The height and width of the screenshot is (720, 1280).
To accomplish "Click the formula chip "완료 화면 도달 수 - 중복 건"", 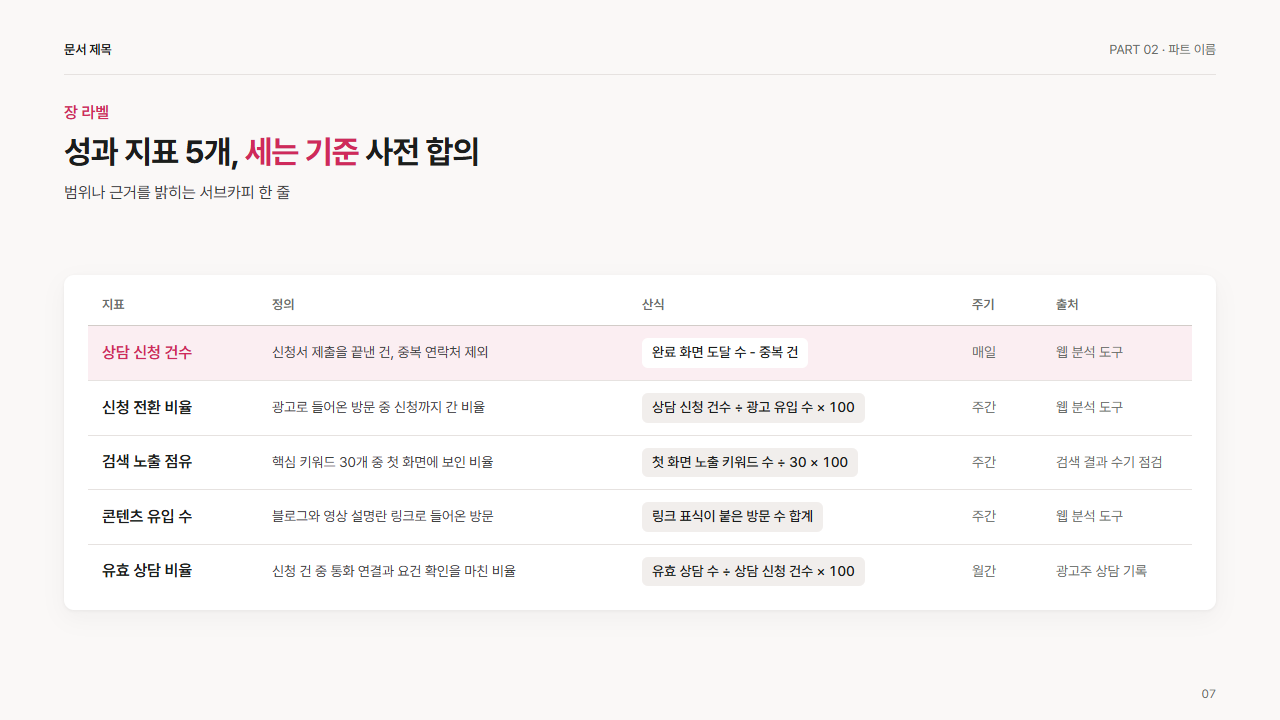I will tap(725, 353).
